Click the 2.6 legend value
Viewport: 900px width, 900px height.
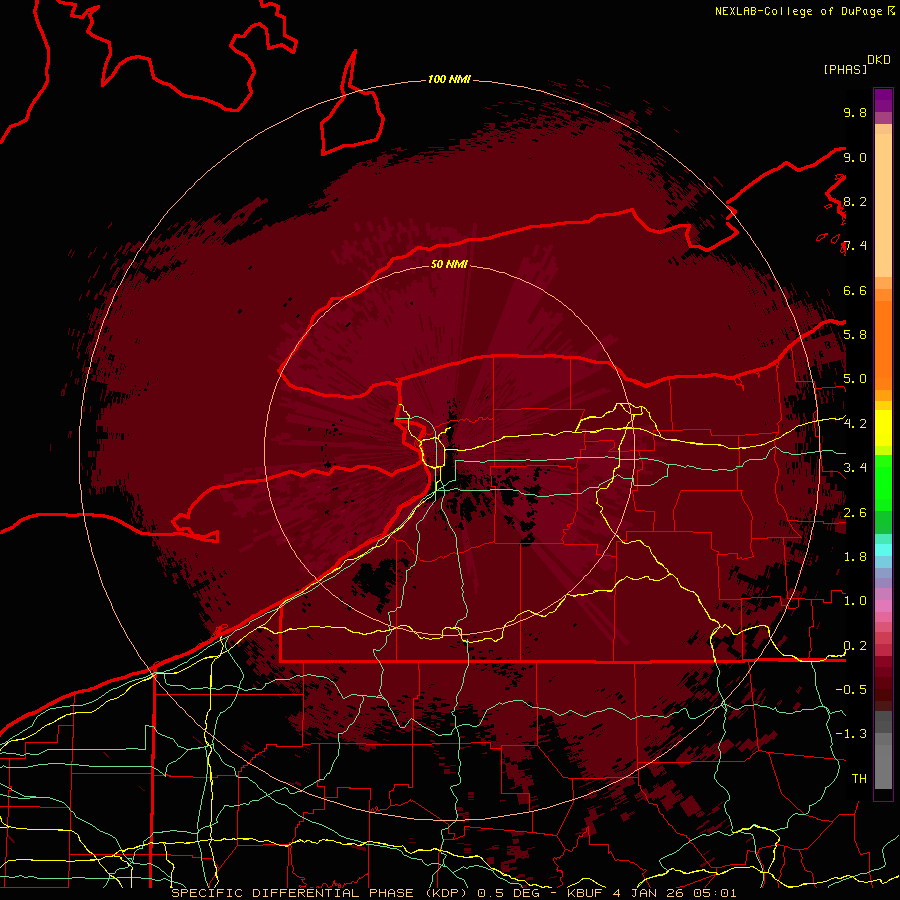coord(855,512)
